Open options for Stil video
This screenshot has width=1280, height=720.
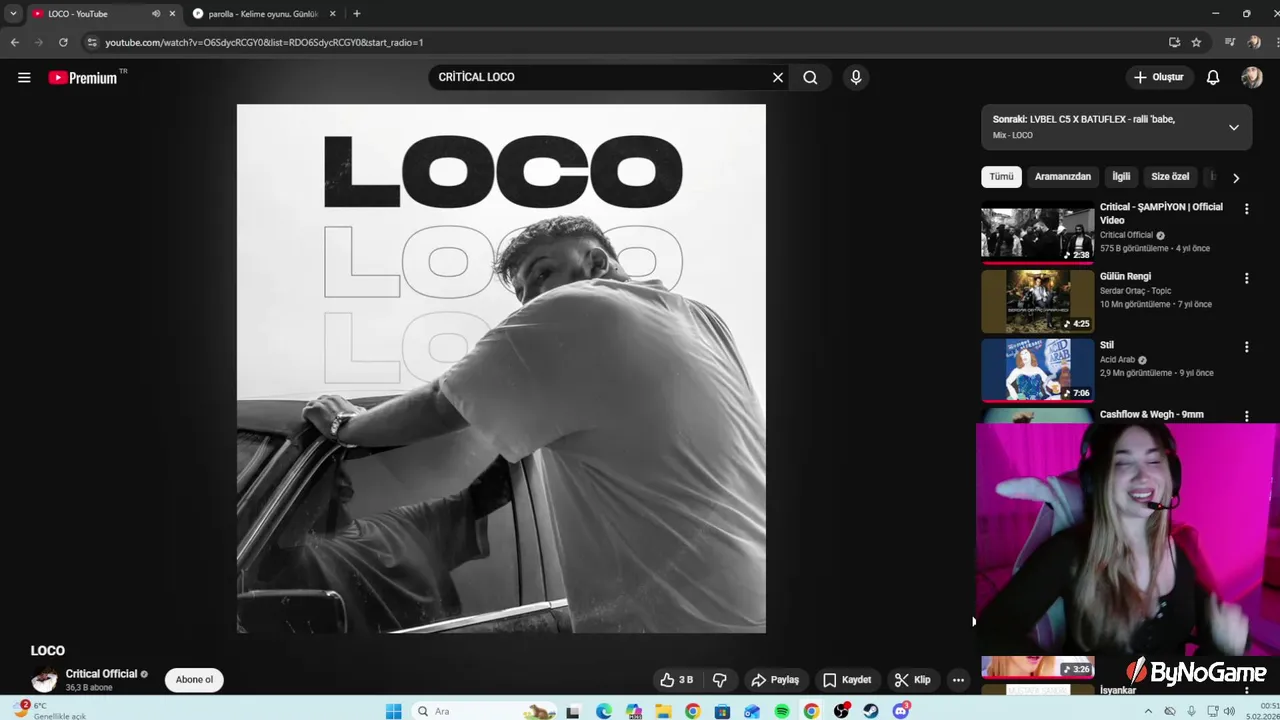1246,347
